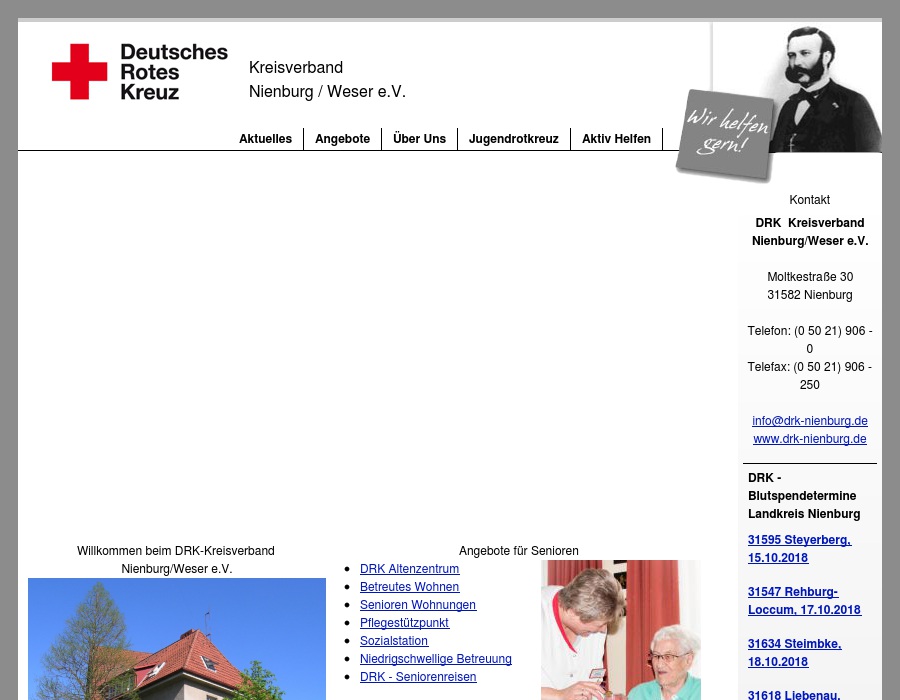
Task: Open DRK - Seniorenreisen
Action: (x=418, y=676)
